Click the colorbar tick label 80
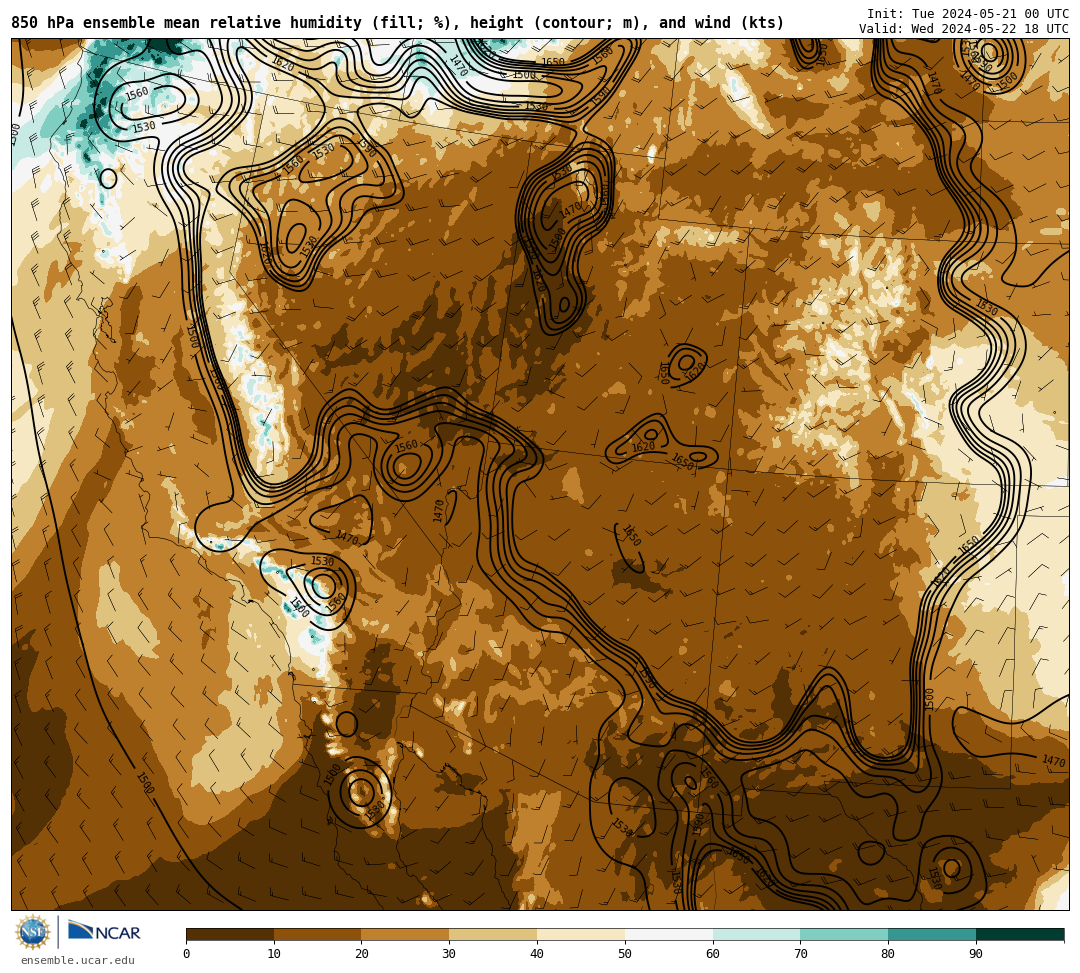Screen dimensions: 1080x973 pos(888,954)
